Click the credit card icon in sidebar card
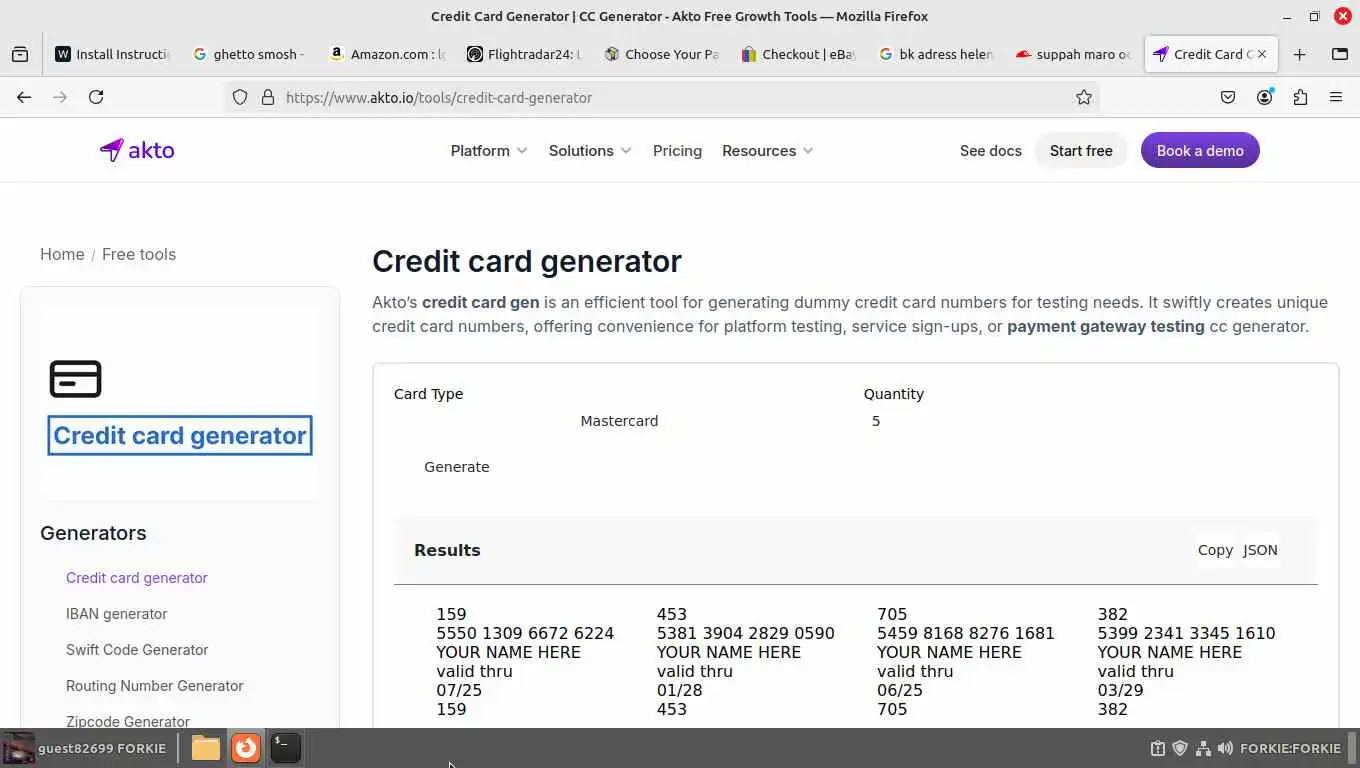This screenshot has width=1360, height=768. [x=75, y=379]
